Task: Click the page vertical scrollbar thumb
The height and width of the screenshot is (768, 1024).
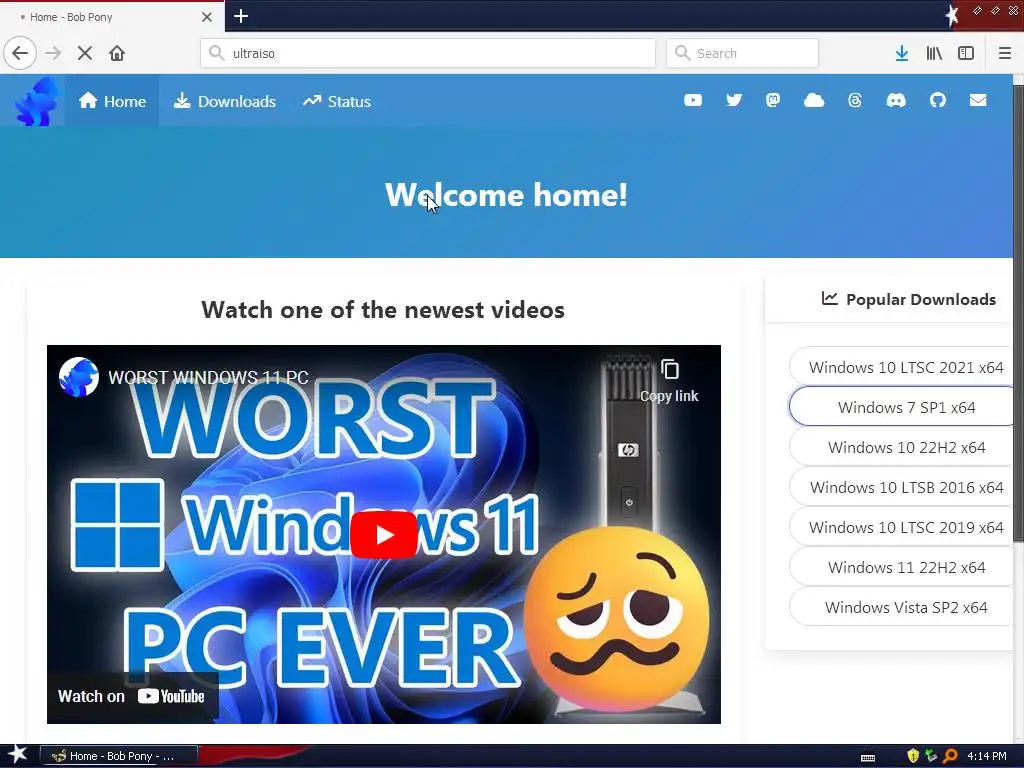Action: point(1018,313)
